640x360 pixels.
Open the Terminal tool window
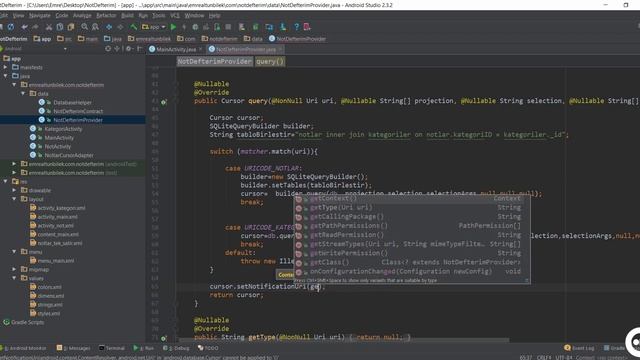(112, 348)
